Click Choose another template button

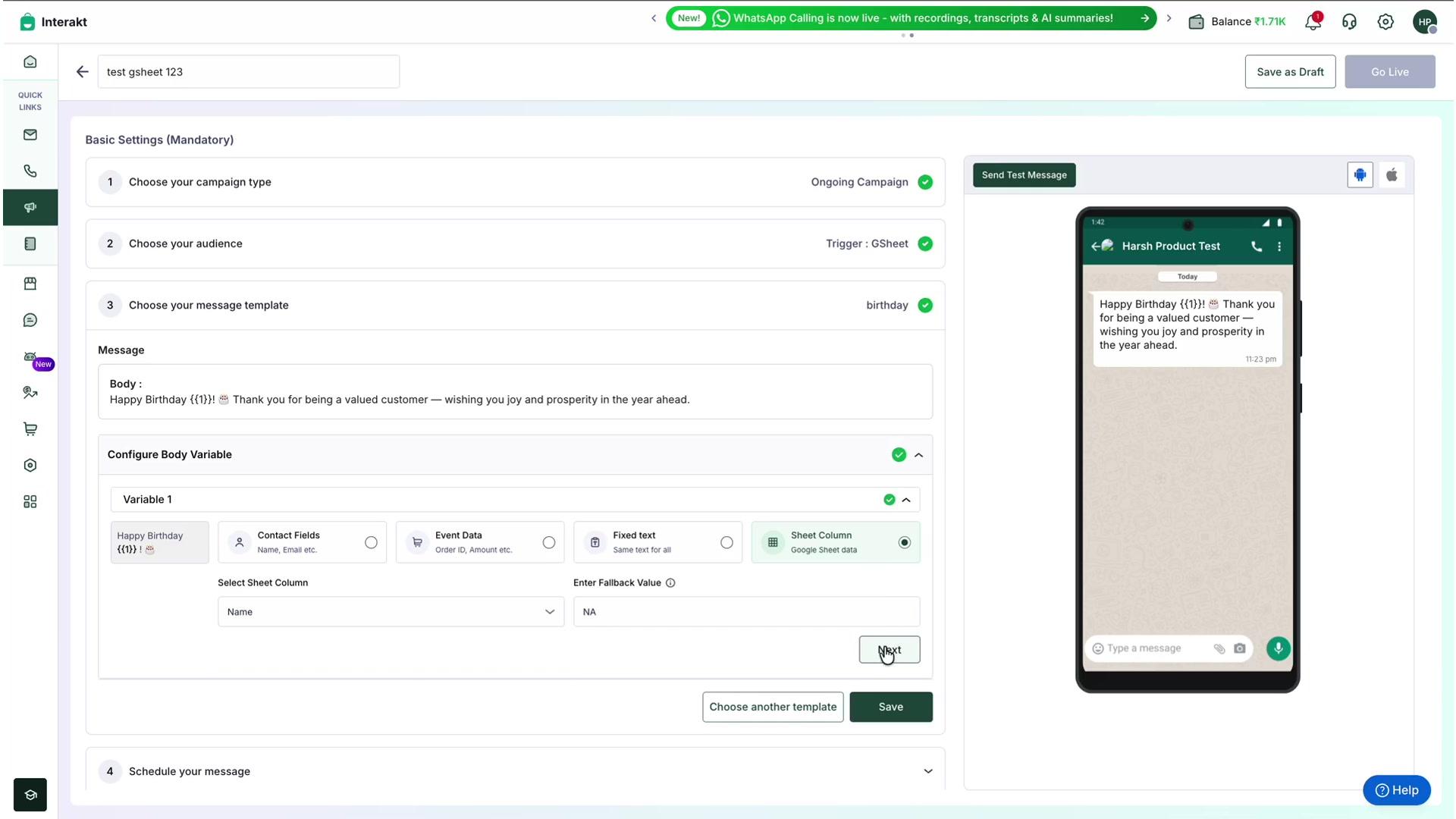(x=773, y=707)
